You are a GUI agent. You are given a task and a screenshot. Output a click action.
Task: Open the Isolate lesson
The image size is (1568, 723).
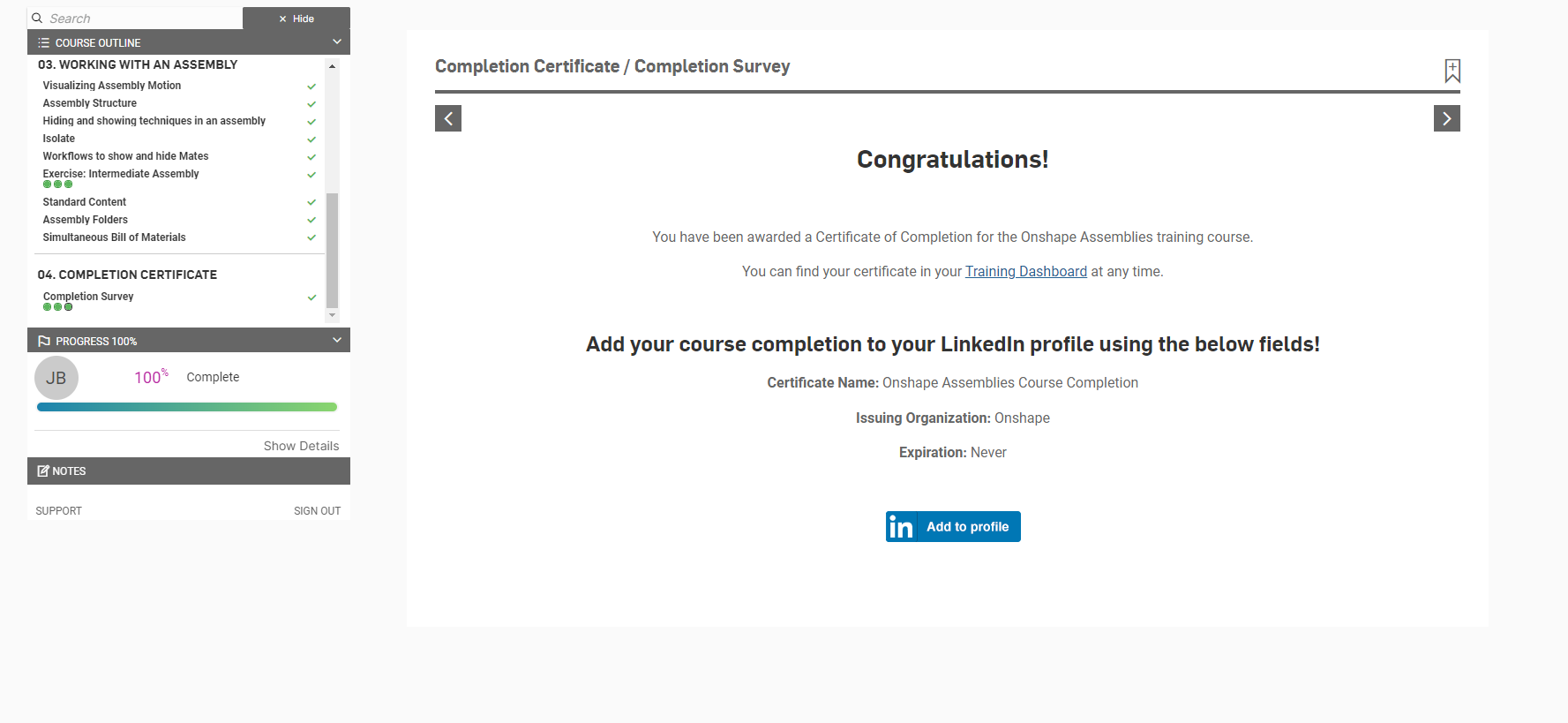click(59, 139)
